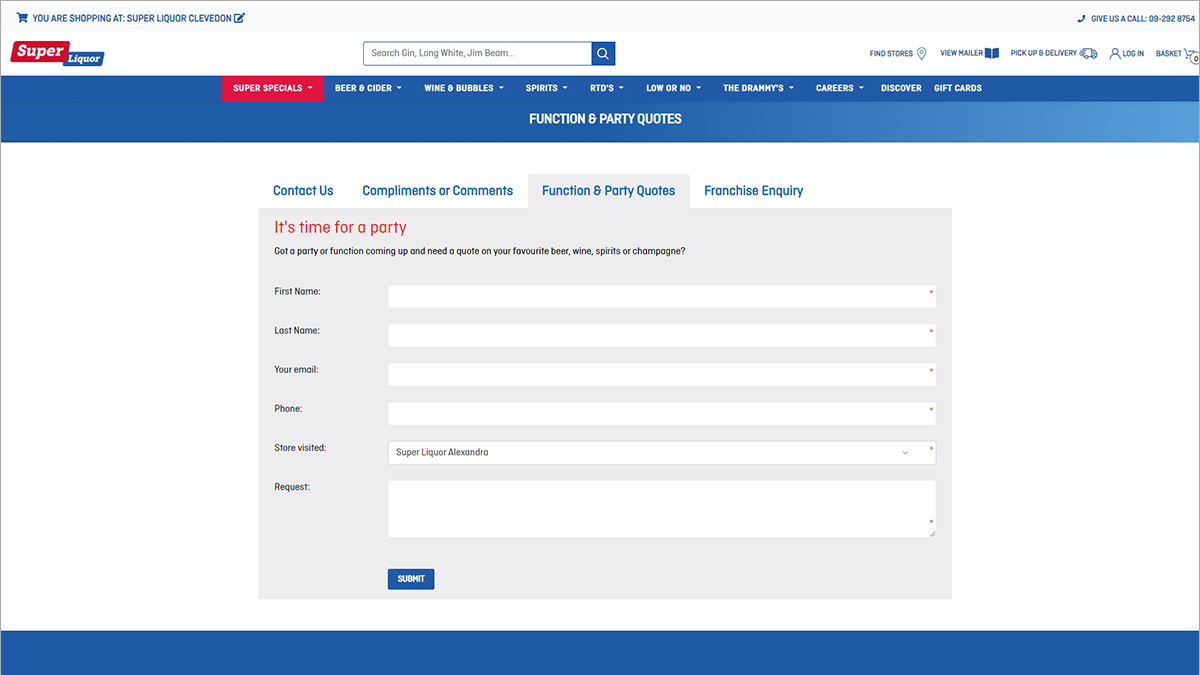Viewport: 1200px width, 675px height.
Task: Click the Function & Party Quotes banner title
Action: click(x=605, y=119)
